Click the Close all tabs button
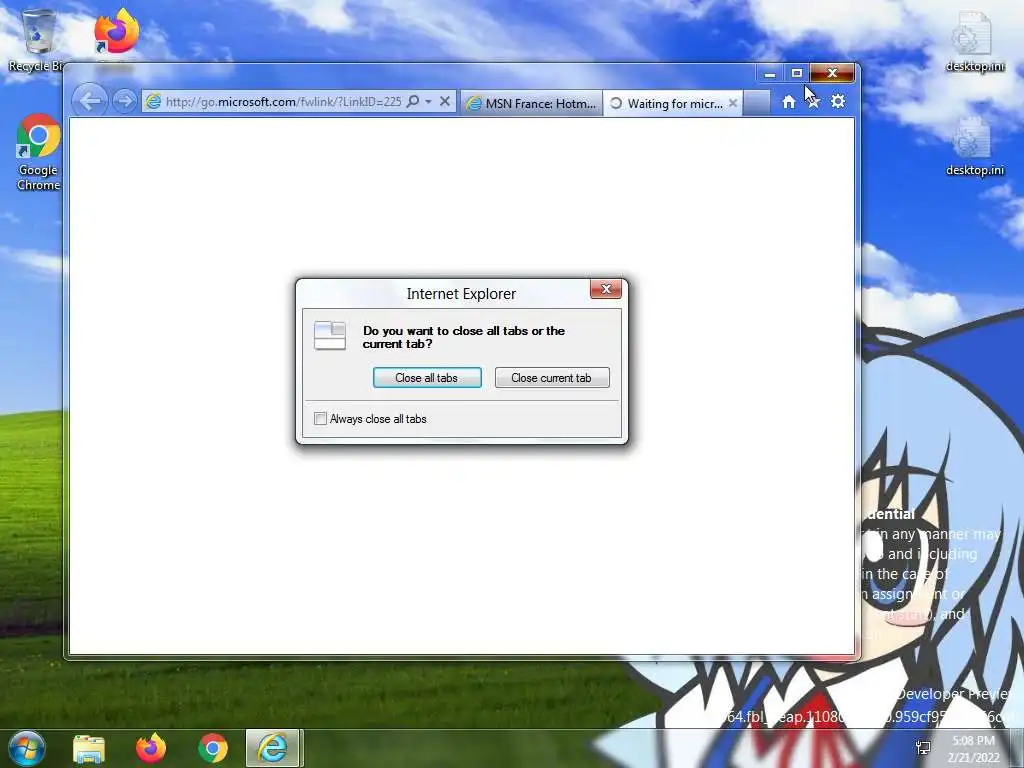The image size is (1024, 768). click(x=427, y=377)
